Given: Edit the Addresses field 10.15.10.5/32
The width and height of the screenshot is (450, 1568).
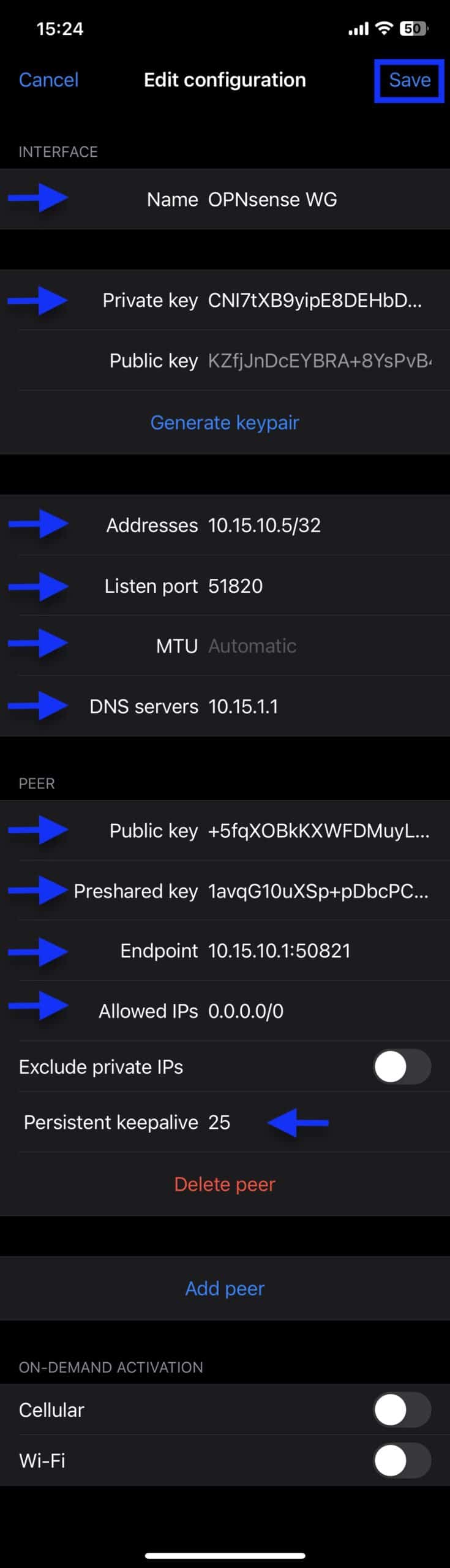Looking at the screenshot, I should [225, 526].
